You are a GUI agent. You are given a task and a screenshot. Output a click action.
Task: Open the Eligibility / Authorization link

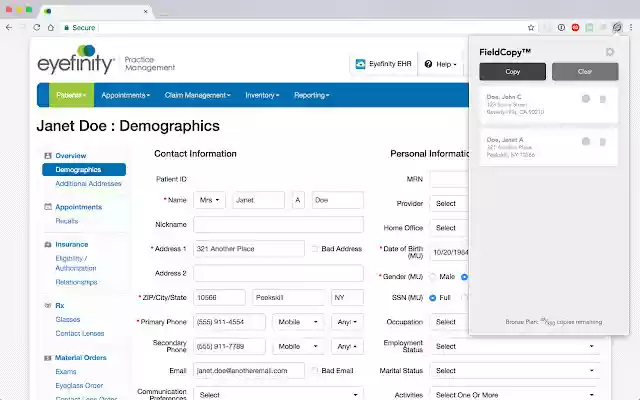[76, 263]
